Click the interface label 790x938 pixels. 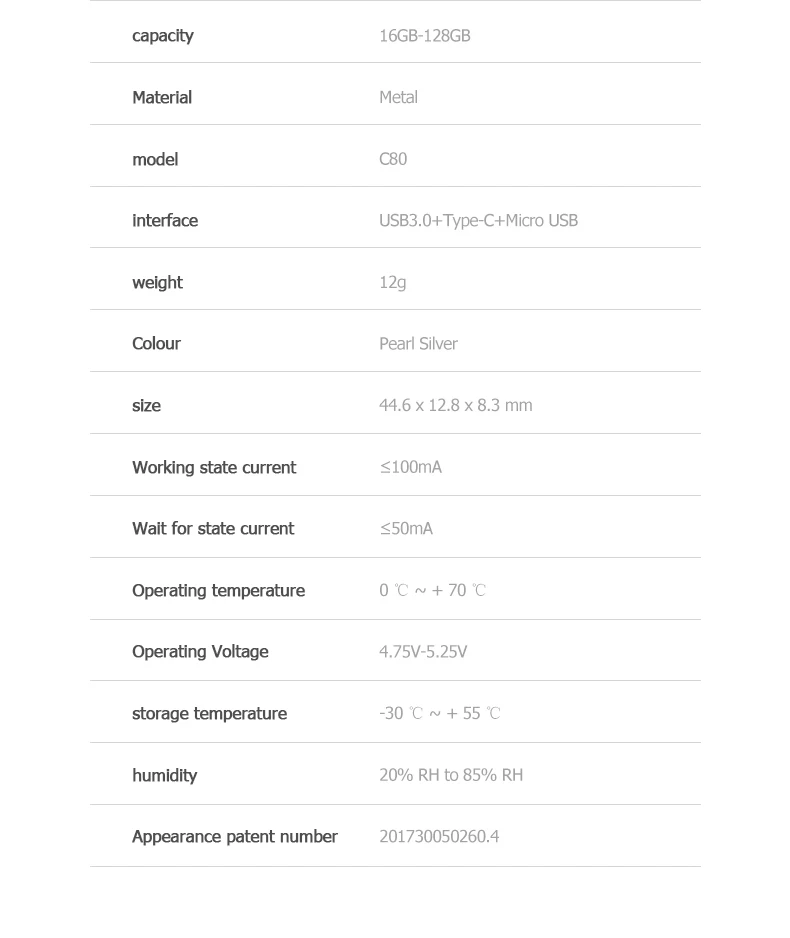(x=165, y=221)
